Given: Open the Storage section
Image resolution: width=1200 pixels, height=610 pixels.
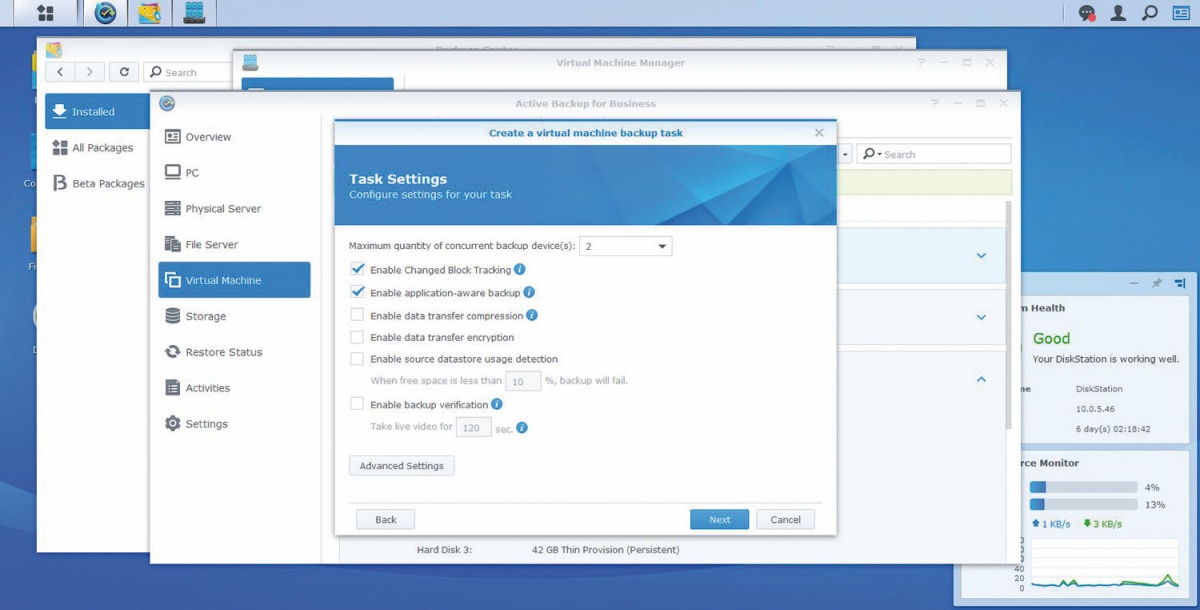Looking at the screenshot, I should [x=234, y=317].
